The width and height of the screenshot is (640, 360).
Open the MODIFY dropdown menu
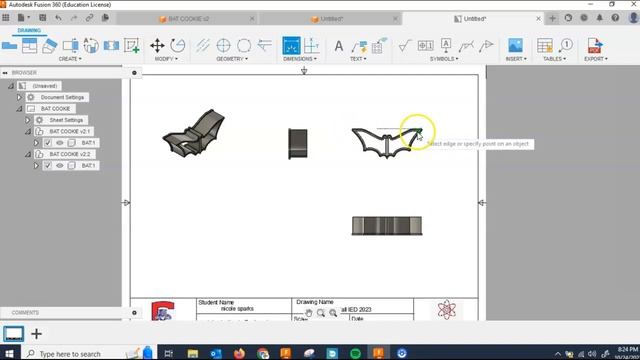(166, 59)
